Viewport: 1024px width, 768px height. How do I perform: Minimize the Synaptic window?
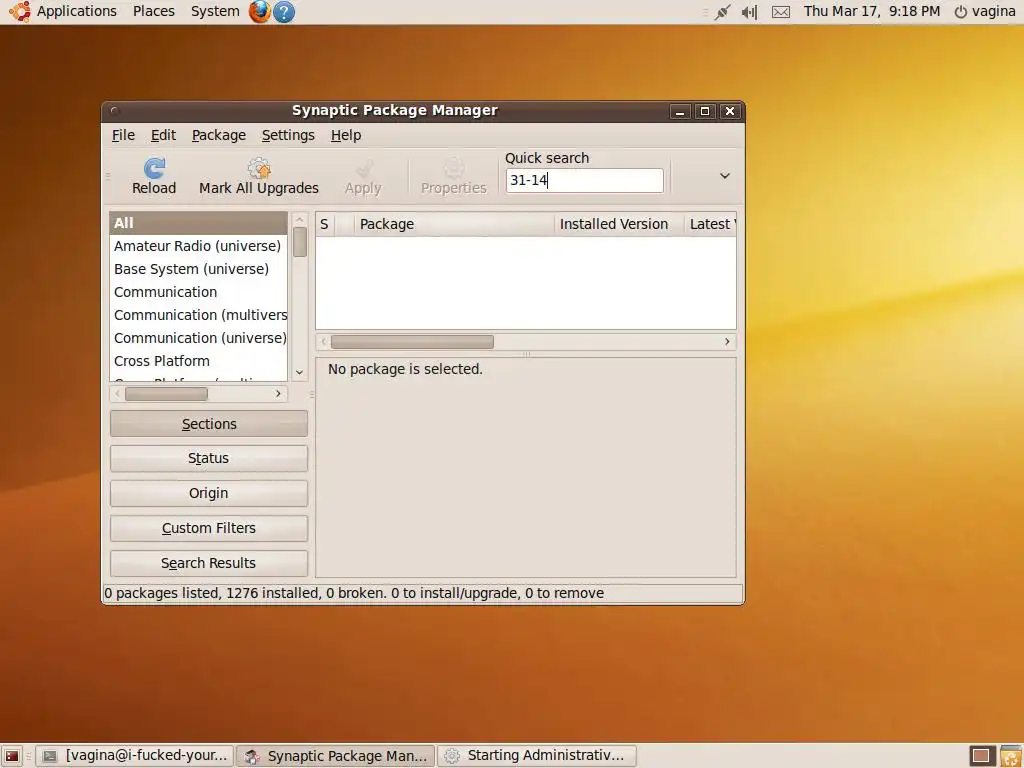point(680,112)
